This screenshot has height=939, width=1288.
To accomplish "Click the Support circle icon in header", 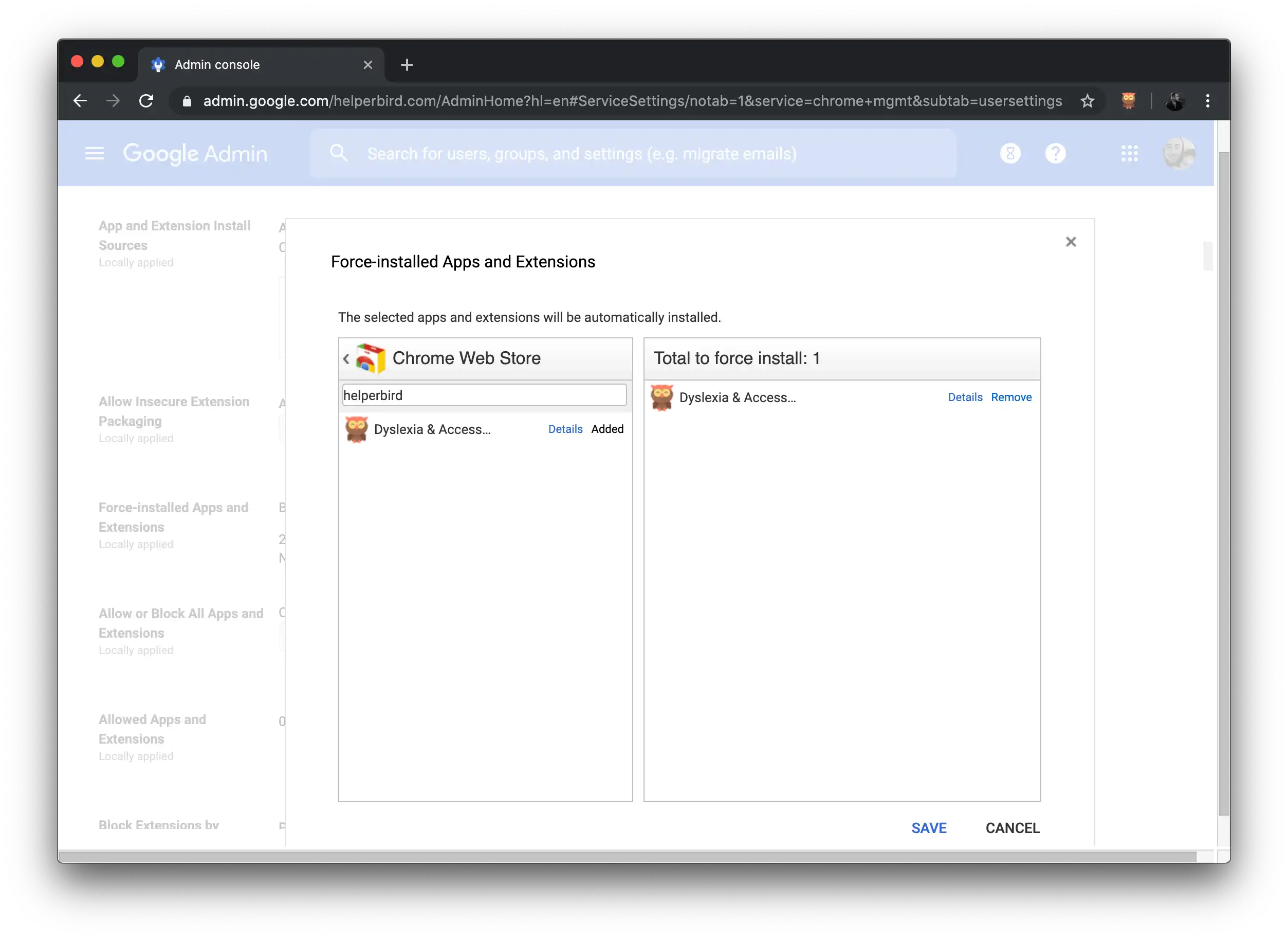I will pos(1056,153).
